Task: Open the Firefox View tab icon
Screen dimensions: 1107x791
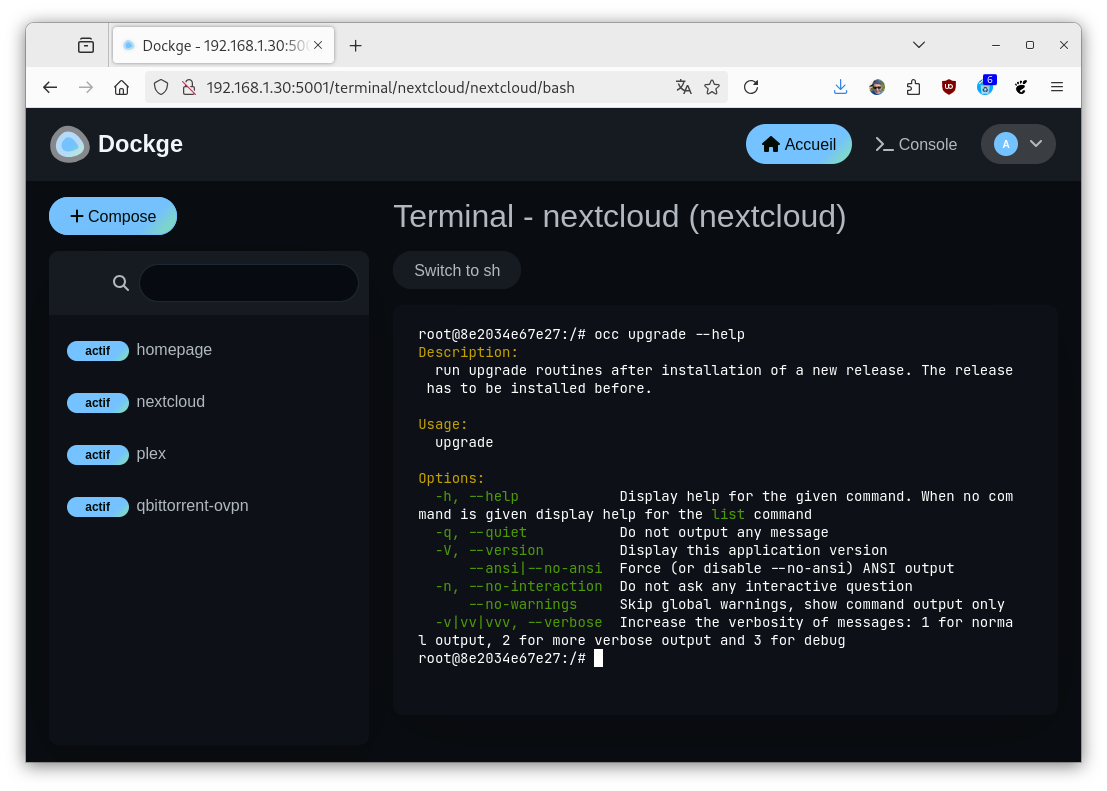Action: tap(86, 45)
